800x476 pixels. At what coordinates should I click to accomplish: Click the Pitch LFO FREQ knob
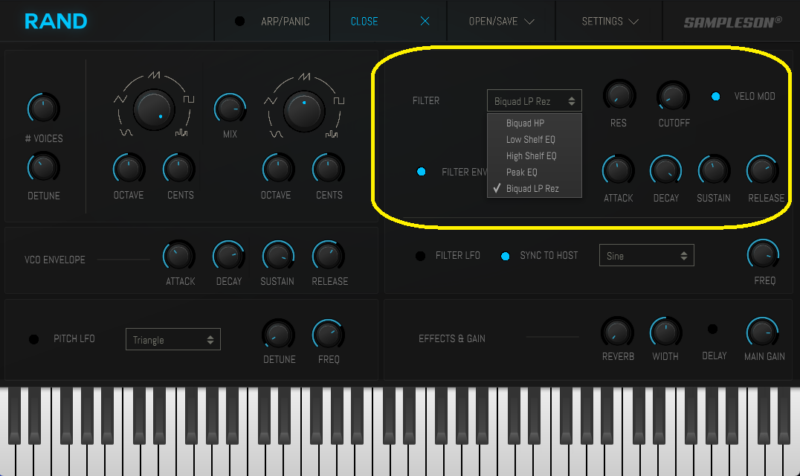coord(328,334)
